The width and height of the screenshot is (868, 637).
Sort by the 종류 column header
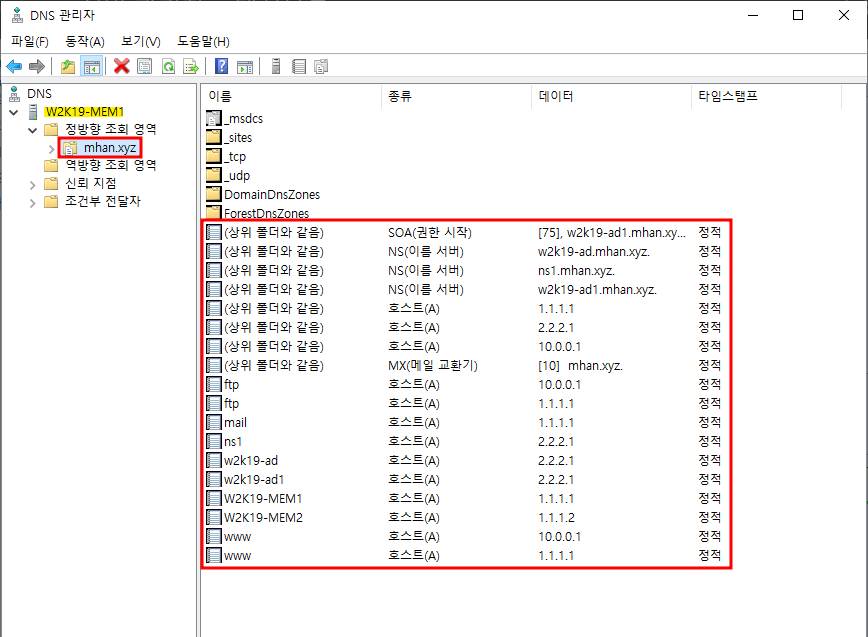(457, 96)
